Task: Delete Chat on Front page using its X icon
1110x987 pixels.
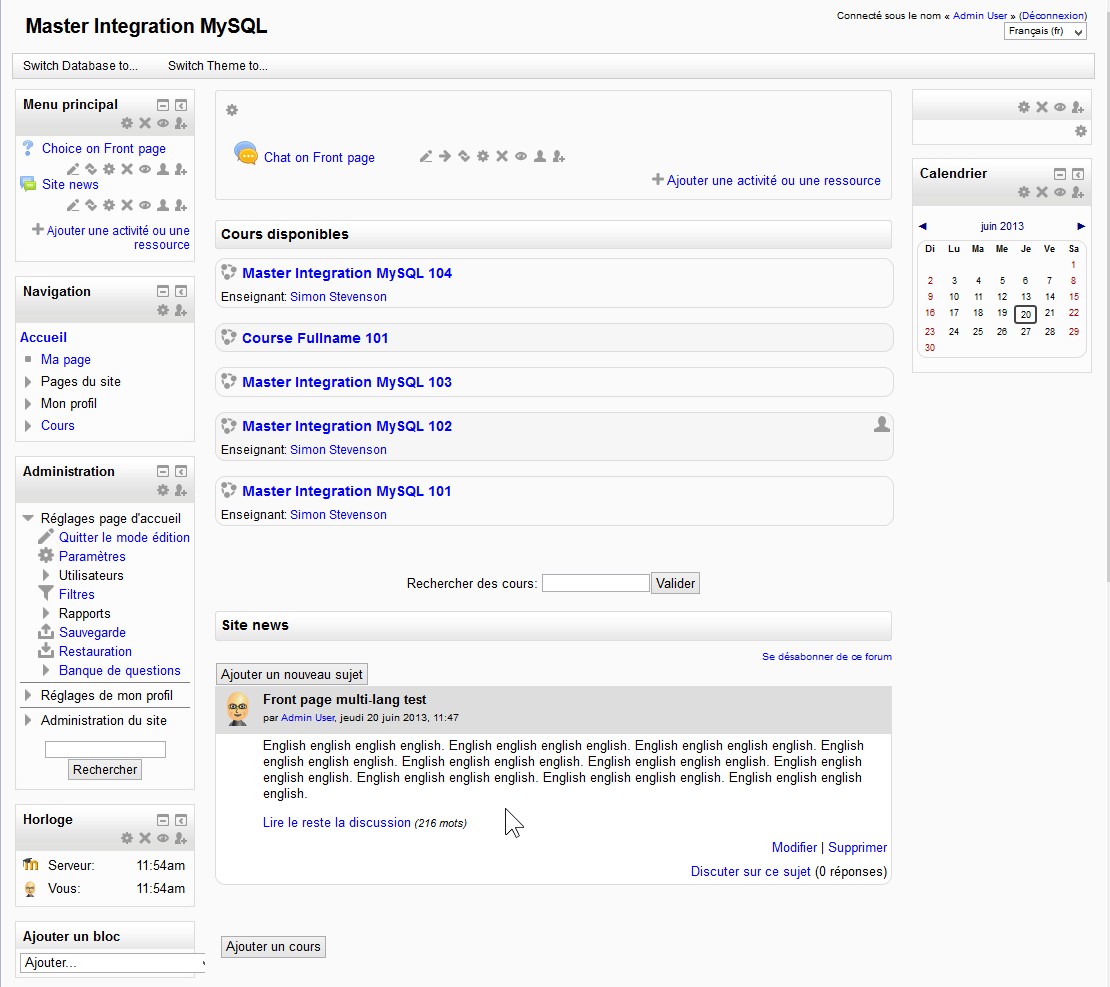Action: 502,156
